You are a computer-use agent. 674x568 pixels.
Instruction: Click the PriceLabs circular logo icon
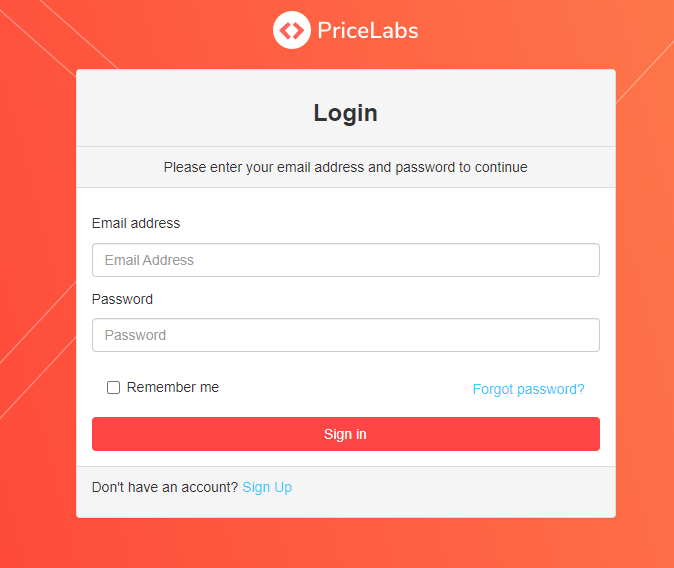tap(291, 30)
